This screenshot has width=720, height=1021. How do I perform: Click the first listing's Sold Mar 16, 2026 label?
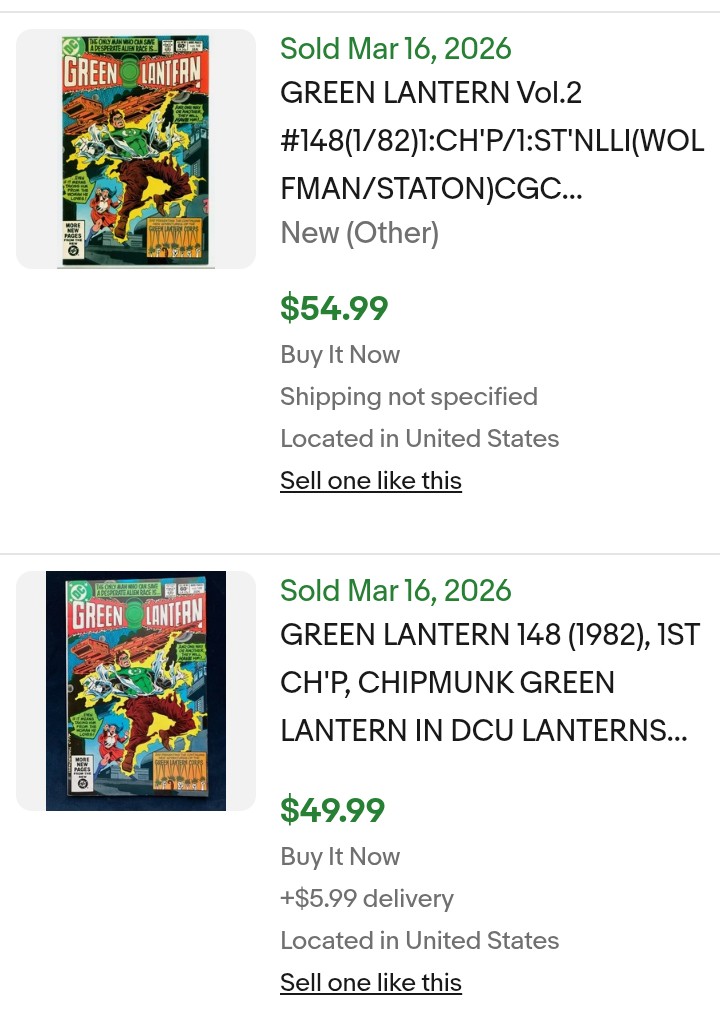tap(395, 48)
